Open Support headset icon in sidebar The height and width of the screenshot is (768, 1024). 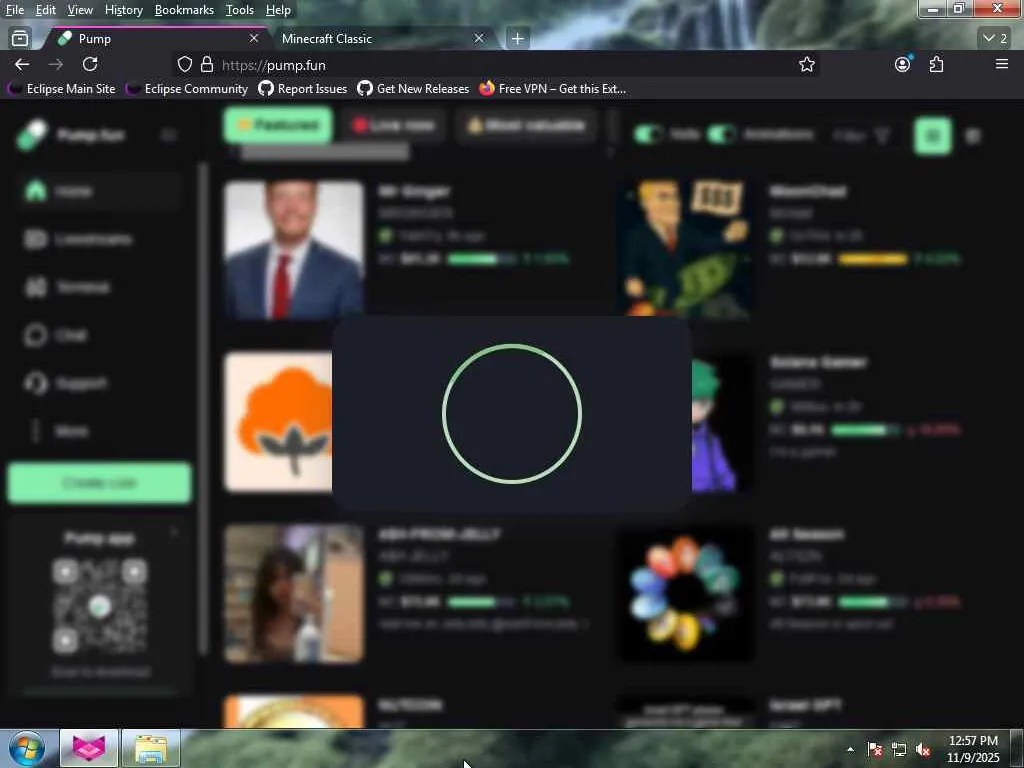(35, 383)
